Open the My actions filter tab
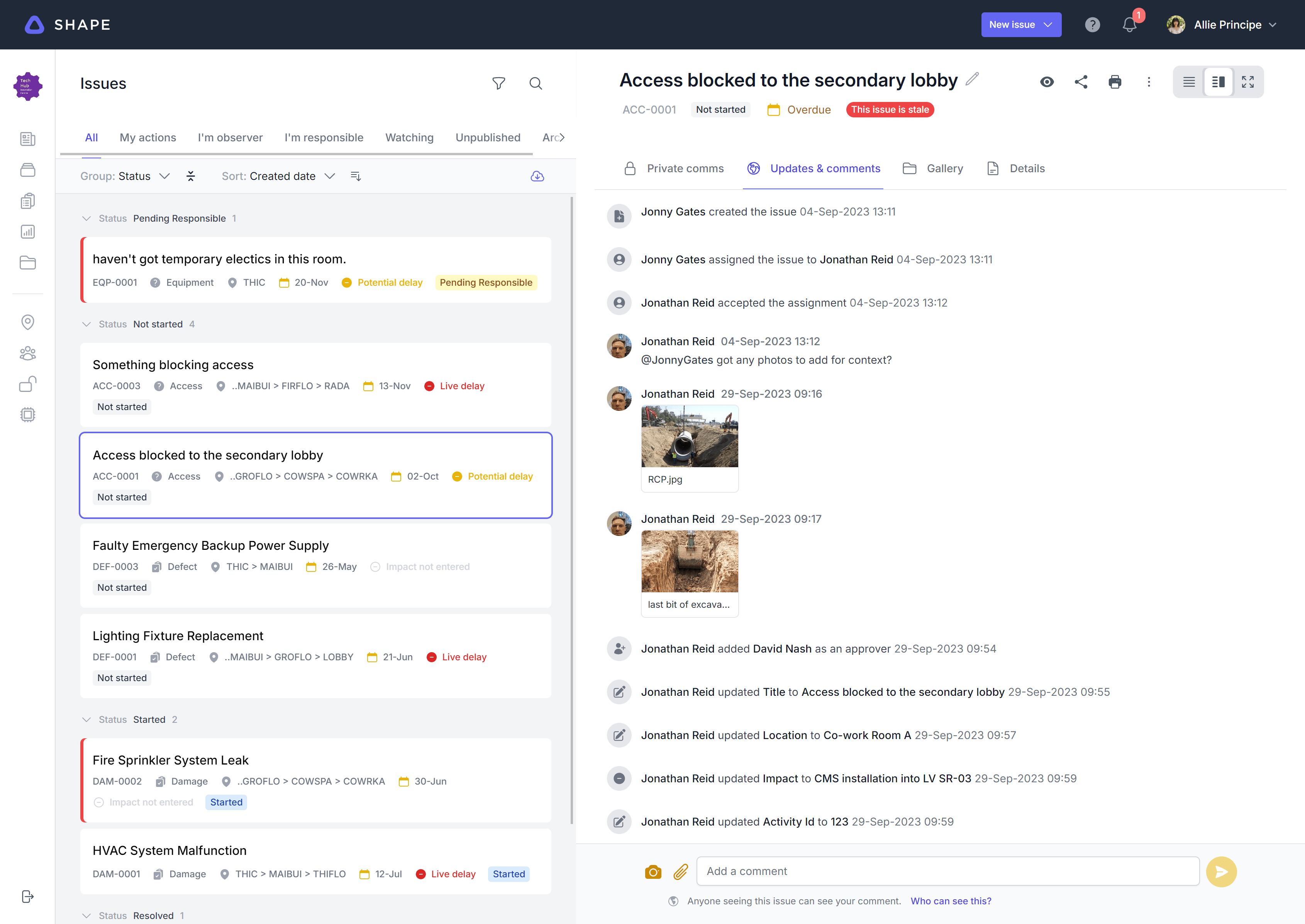The height and width of the screenshot is (924, 1305). pos(148,137)
